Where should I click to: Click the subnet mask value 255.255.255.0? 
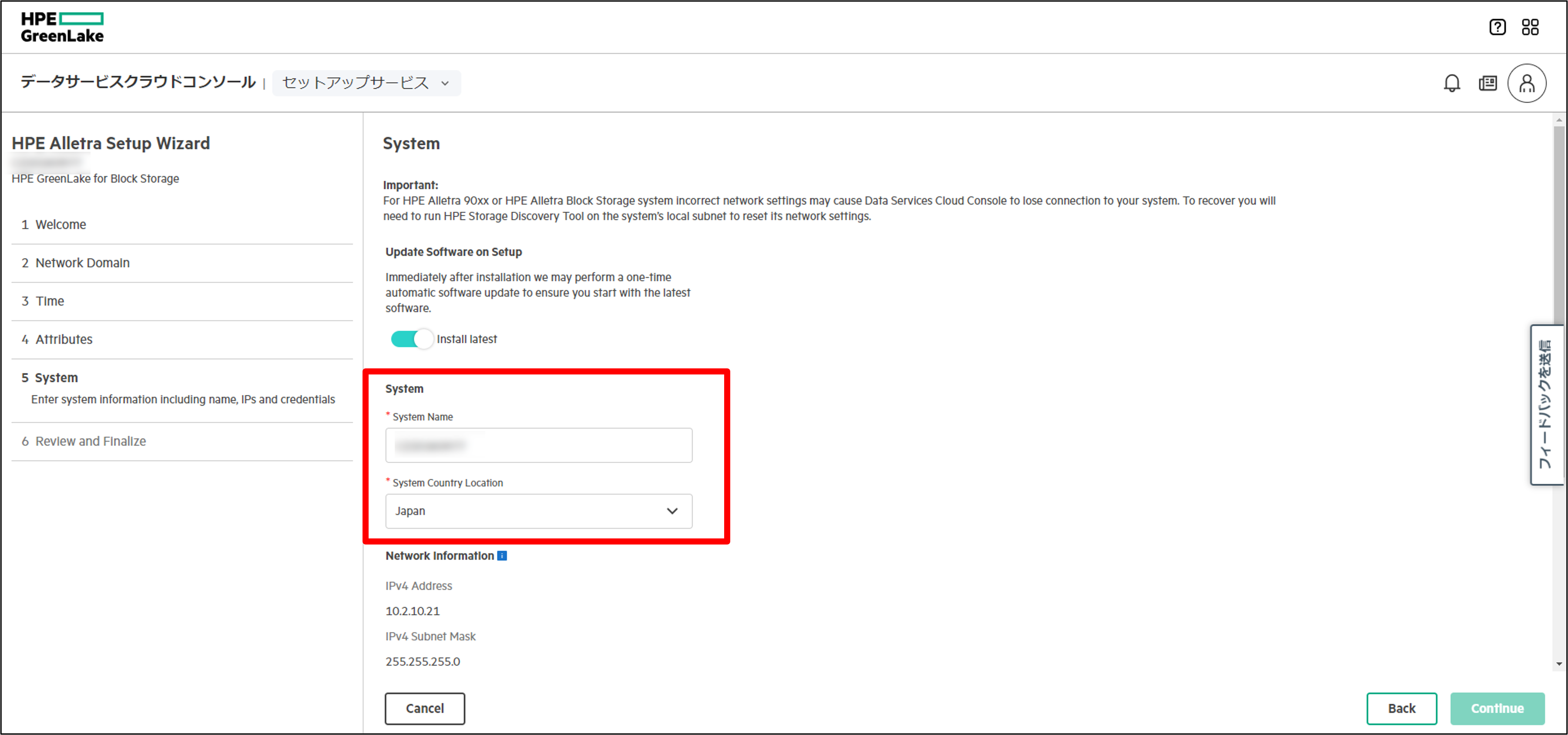point(423,661)
